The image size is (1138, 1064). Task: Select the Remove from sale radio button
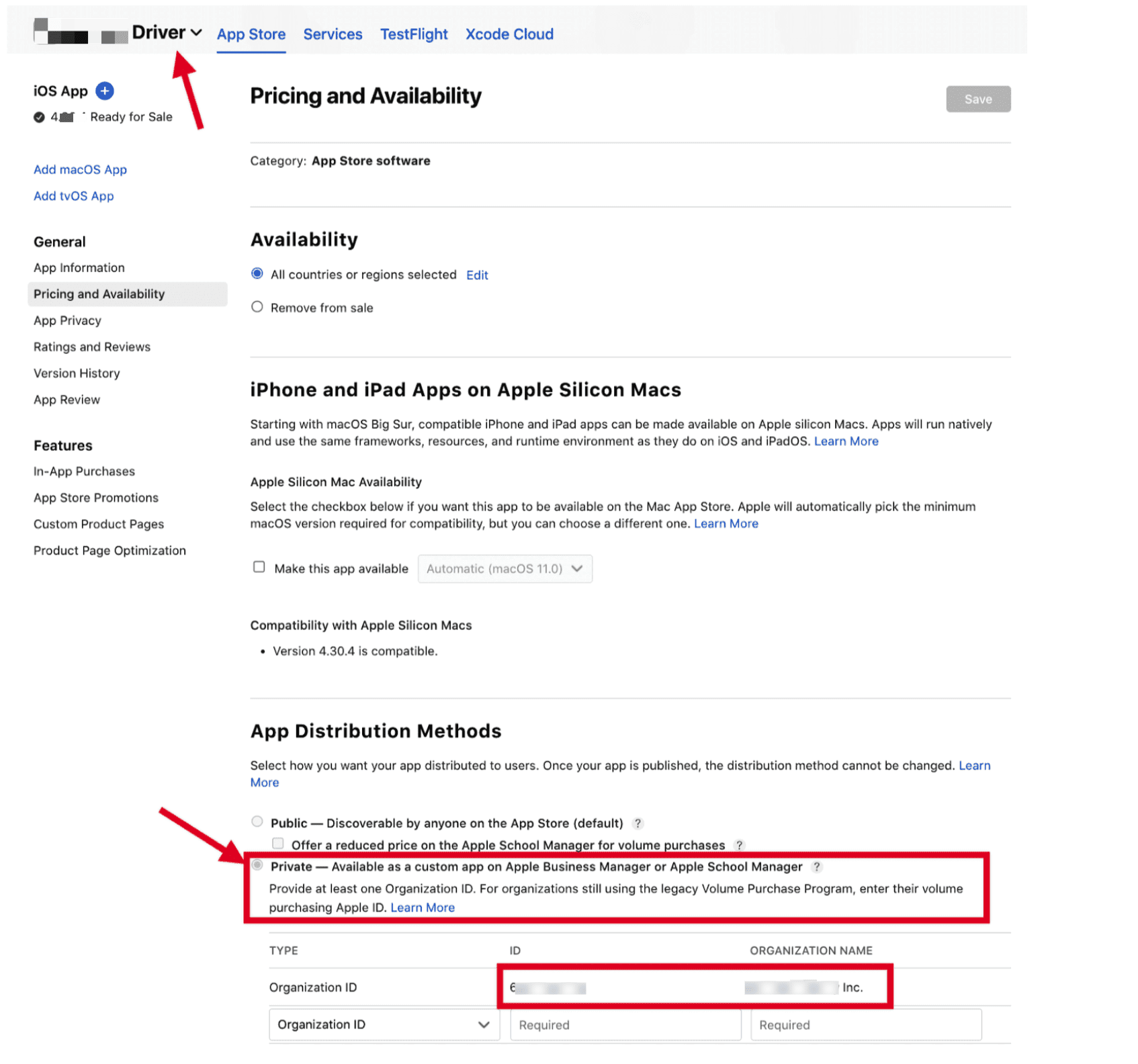[257, 307]
